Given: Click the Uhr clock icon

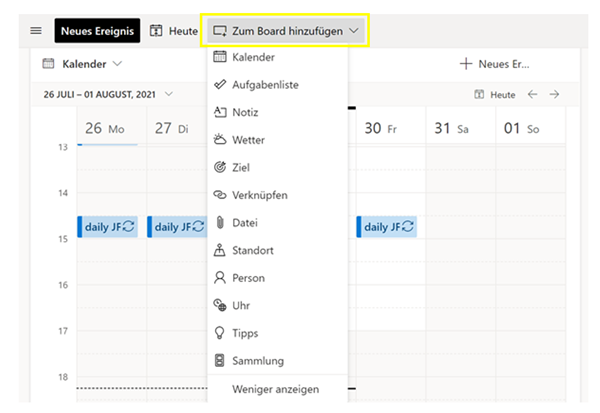Looking at the screenshot, I should point(221,305).
